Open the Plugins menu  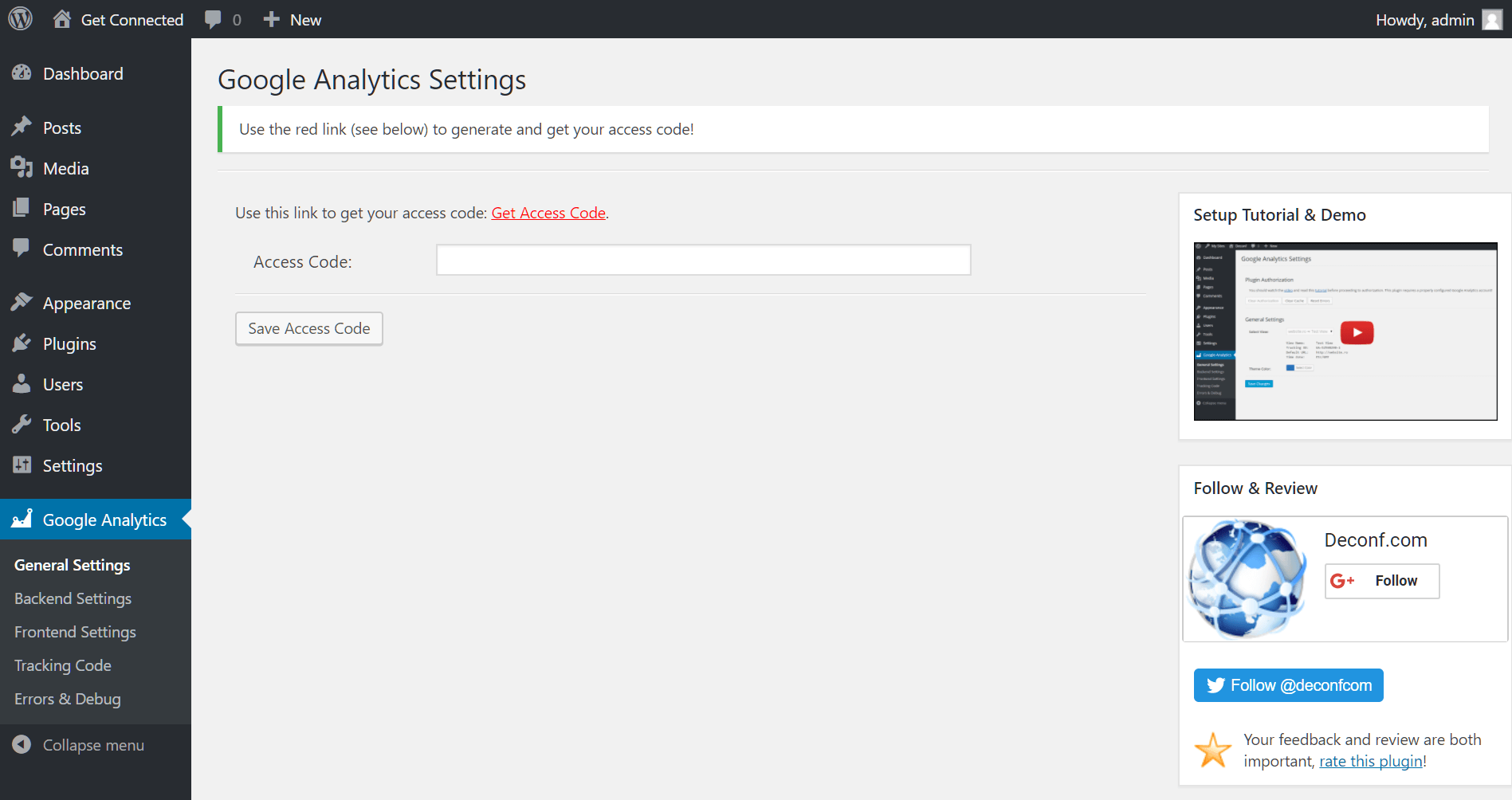click(96, 343)
